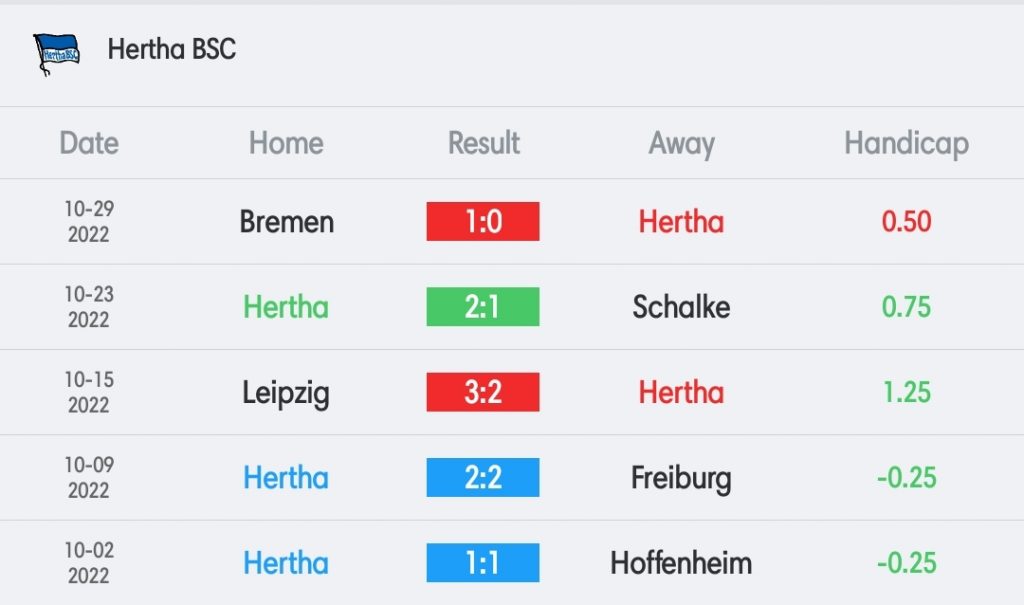
Task: Click the 1.25 handicap value
Action: [x=906, y=392]
